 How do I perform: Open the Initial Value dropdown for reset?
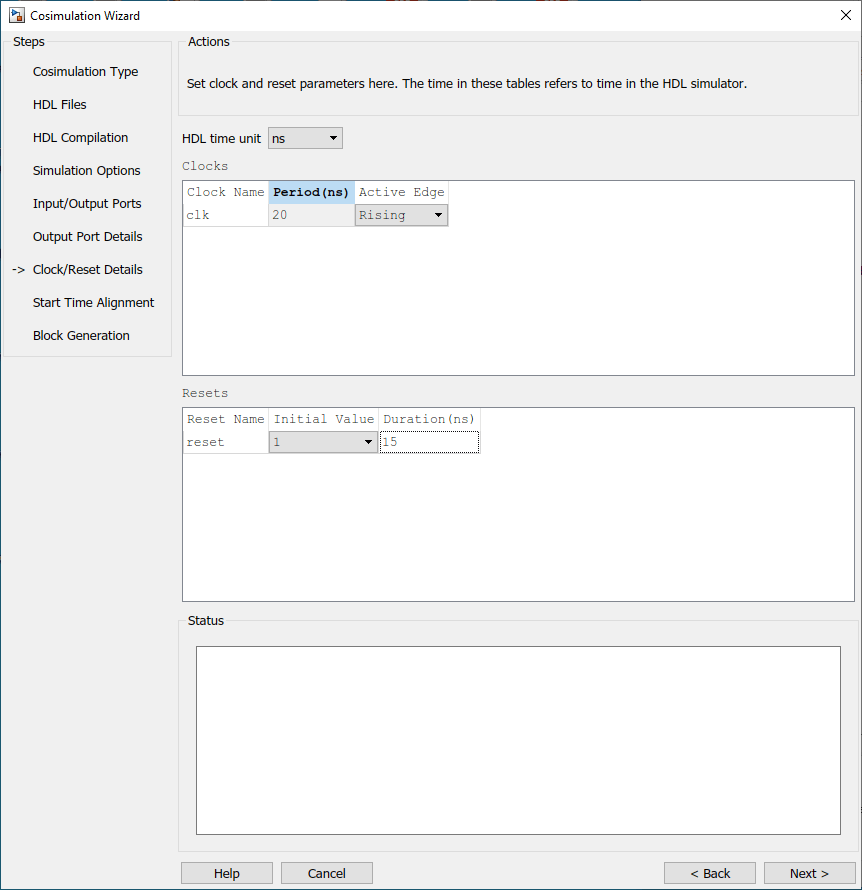click(x=367, y=441)
